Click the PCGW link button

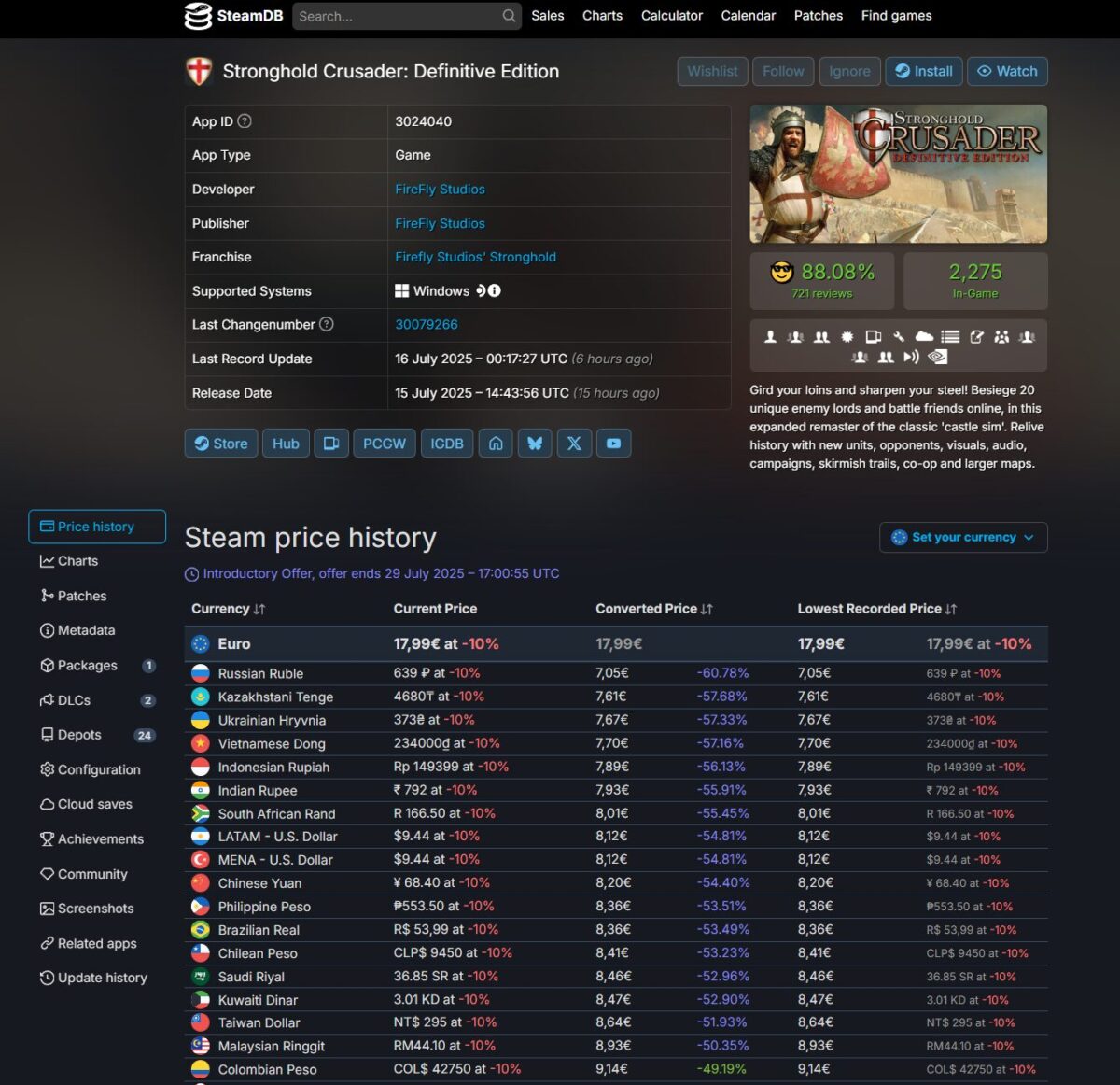pyautogui.click(x=385, y=444)
